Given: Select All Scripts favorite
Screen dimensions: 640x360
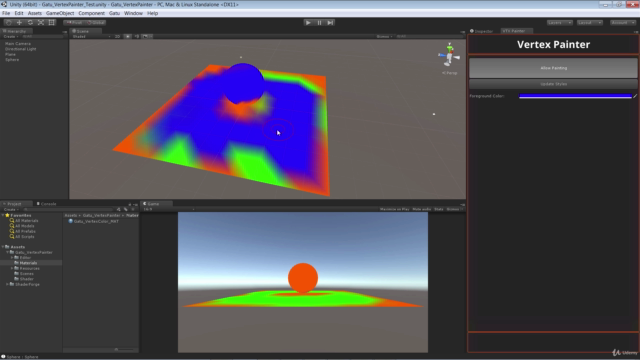Looking at the screenshot, I should (x=22, y=237).
